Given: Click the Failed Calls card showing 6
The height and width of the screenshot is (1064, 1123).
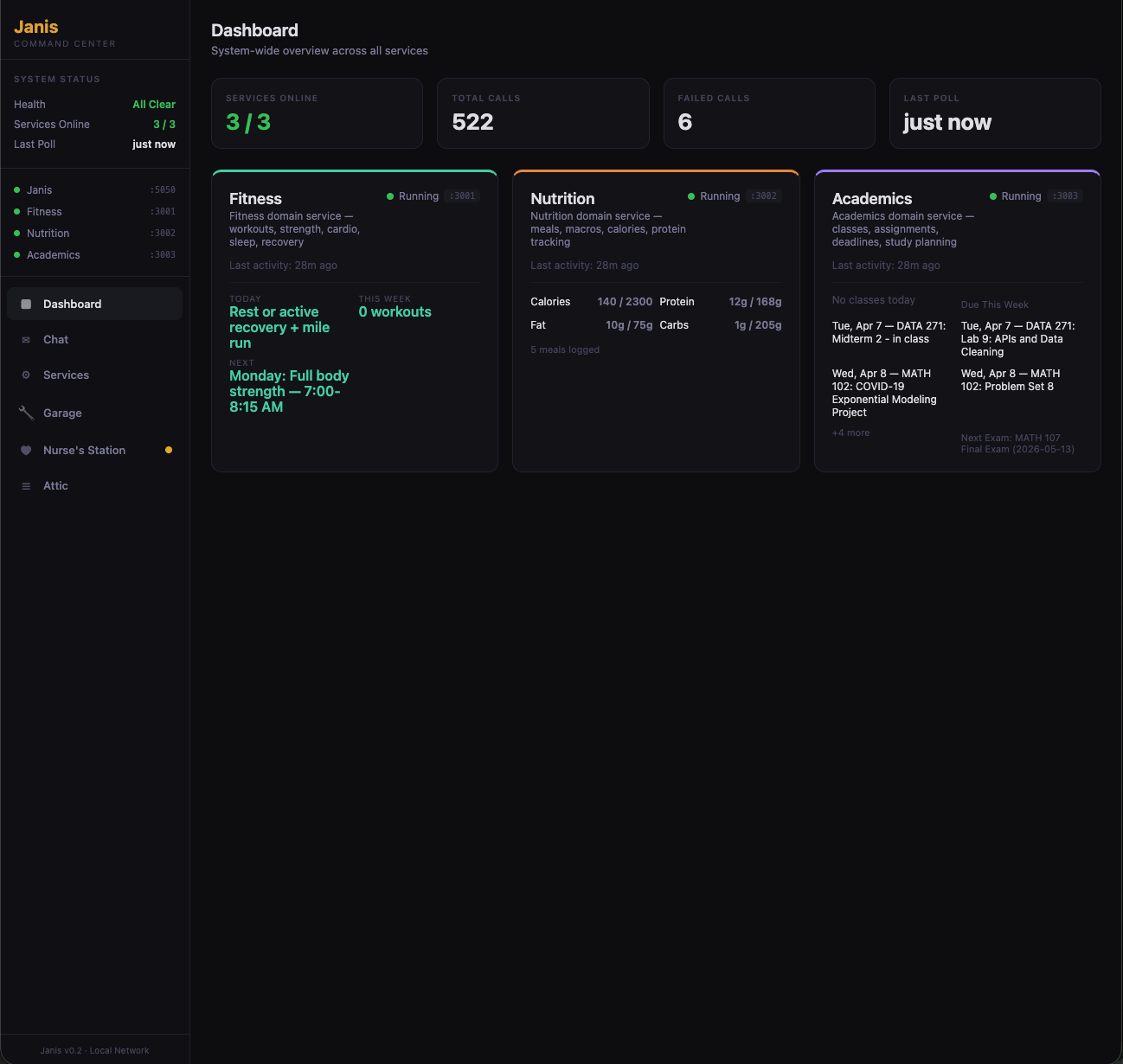Looking at the screenshot, I should click(768, 113).
